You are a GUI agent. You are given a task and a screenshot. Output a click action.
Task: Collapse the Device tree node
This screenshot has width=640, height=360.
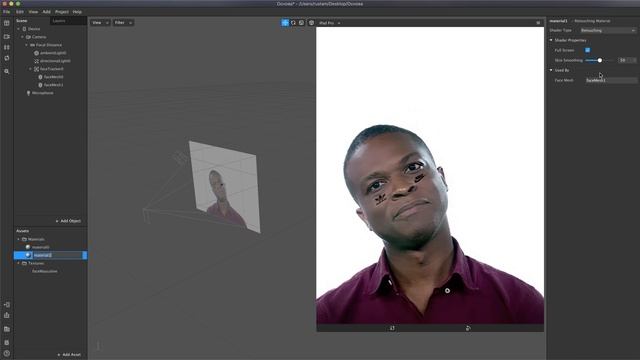[18, 29]
